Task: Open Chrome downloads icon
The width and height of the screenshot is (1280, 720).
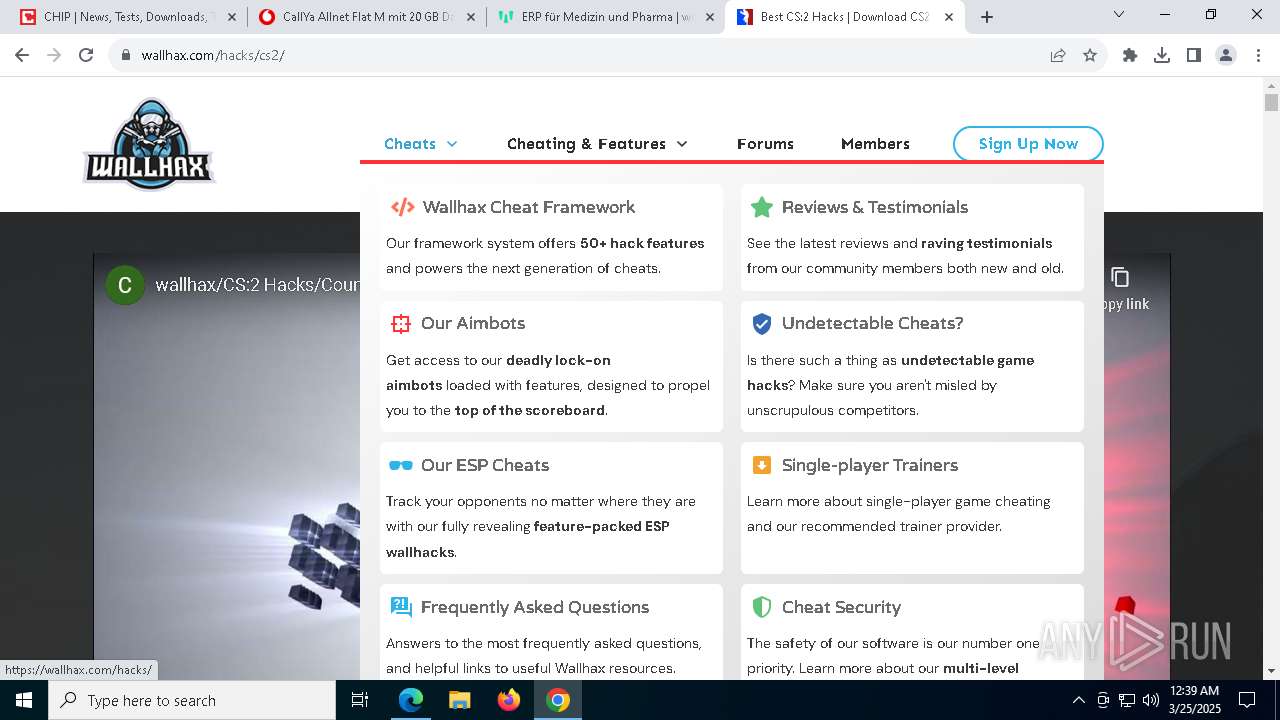Action: 1162,55
